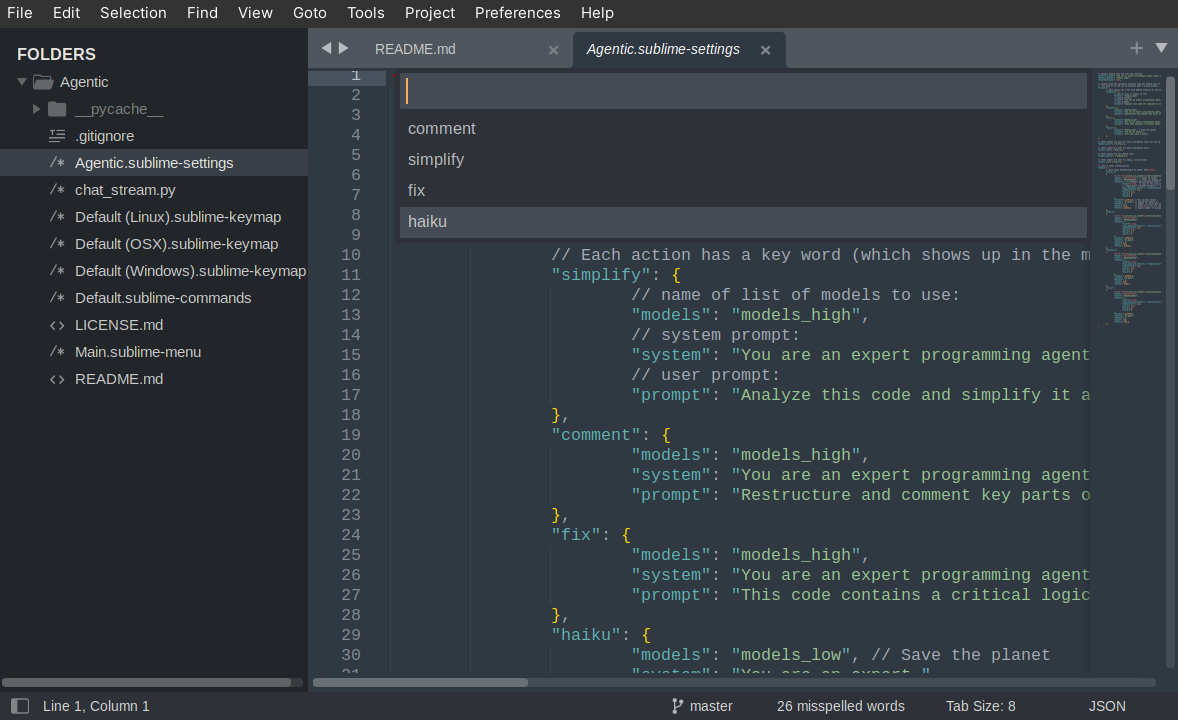Click the Agentic folder icon in FOLDERS panel

coord(46,81)
